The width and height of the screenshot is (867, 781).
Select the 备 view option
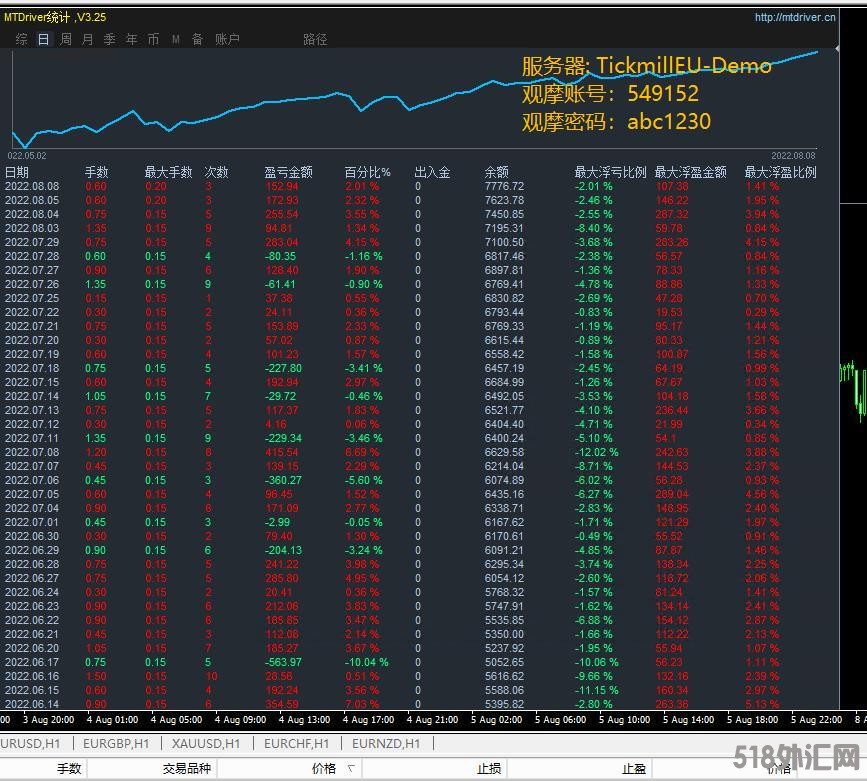coord(197,39)
